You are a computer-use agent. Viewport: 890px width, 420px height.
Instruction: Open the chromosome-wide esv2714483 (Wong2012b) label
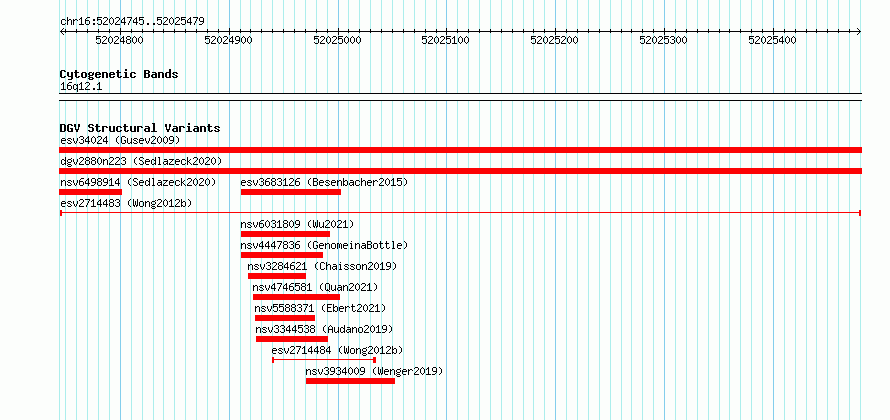click(x=128, y=203)
